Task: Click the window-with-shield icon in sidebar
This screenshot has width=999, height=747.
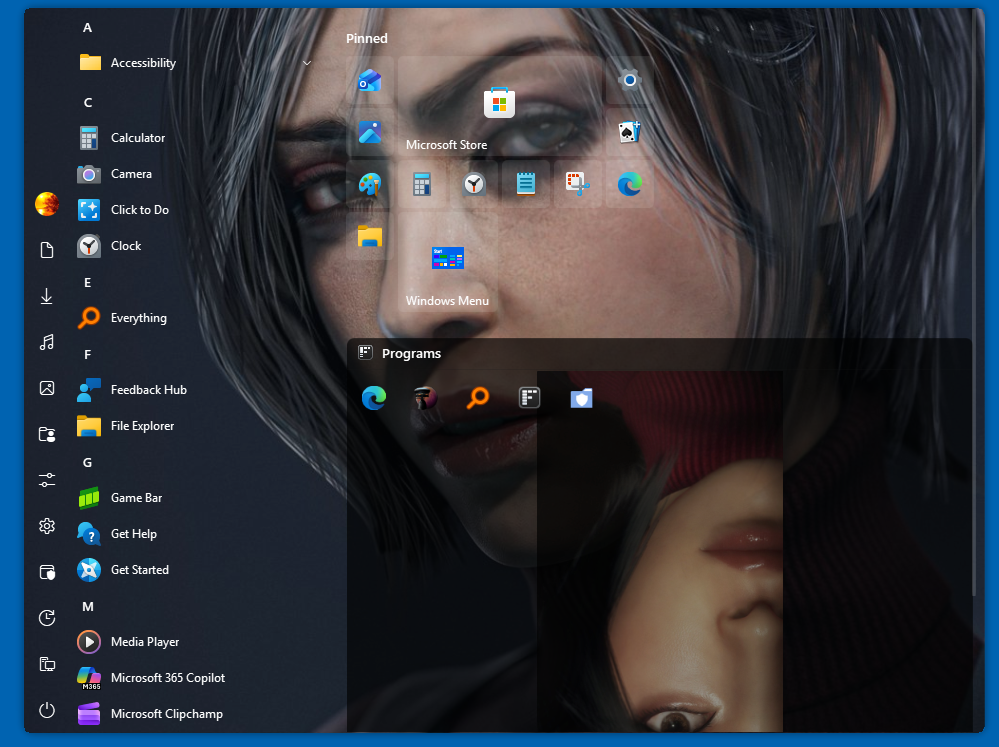Action: click(47, 572)
